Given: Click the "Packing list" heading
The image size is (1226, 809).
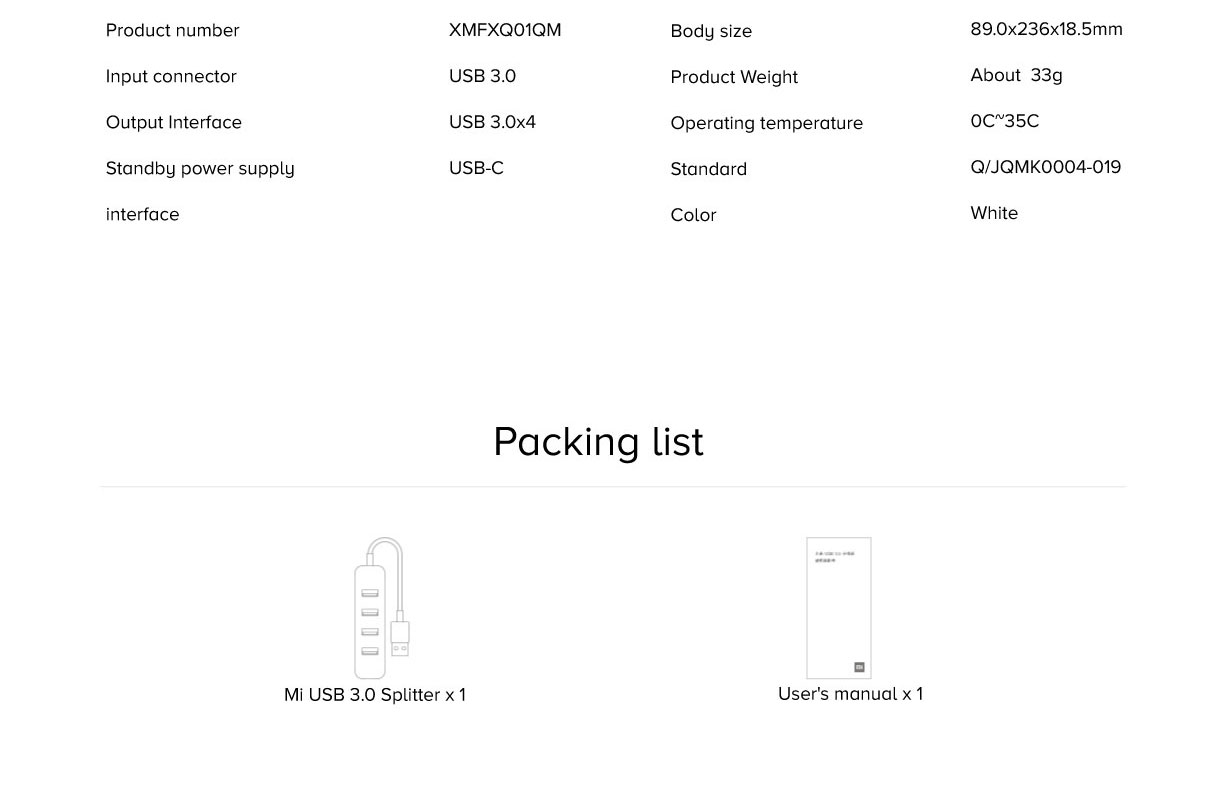Looking at the screenshot, I should click(598, 442).
